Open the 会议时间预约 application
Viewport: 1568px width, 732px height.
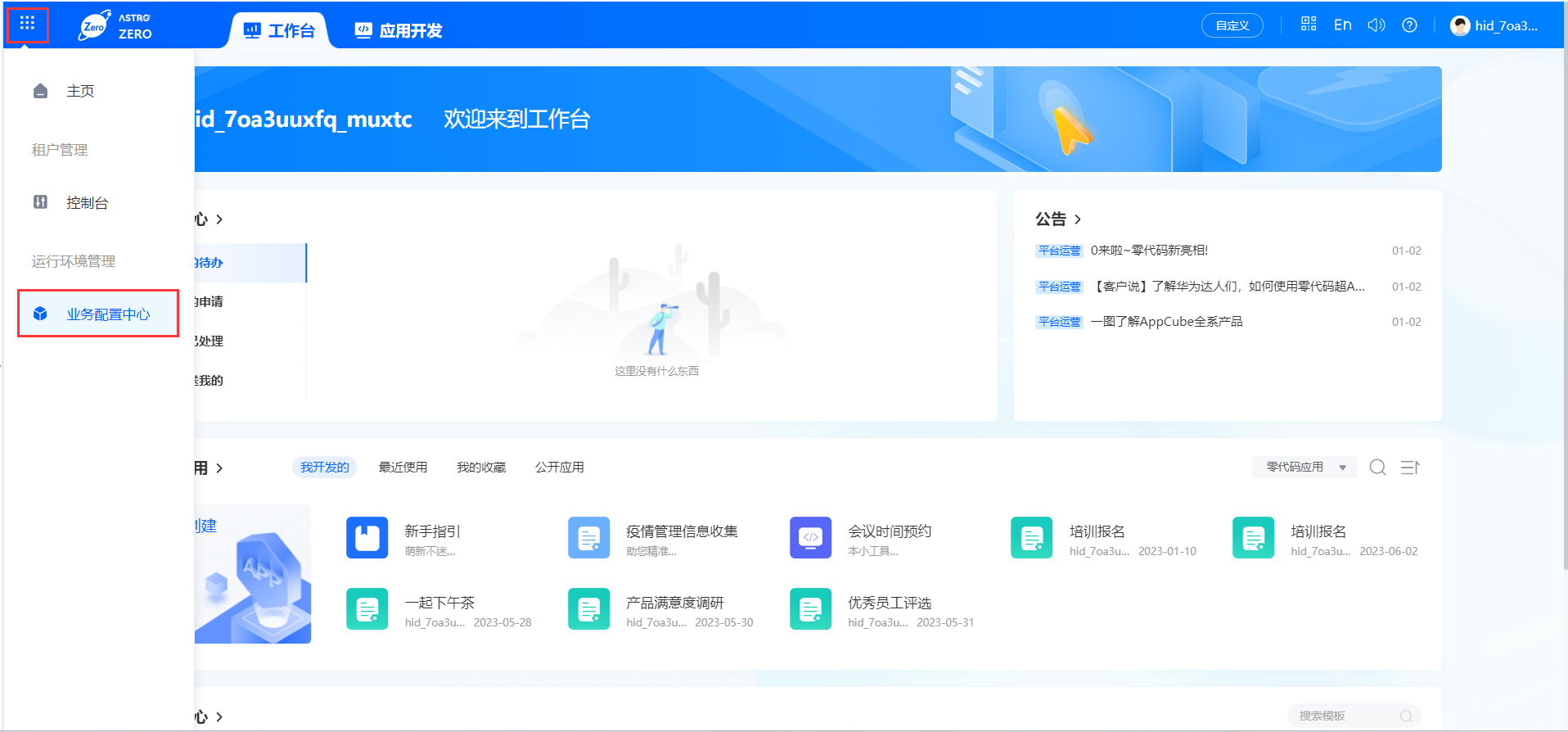pos(890,531)
